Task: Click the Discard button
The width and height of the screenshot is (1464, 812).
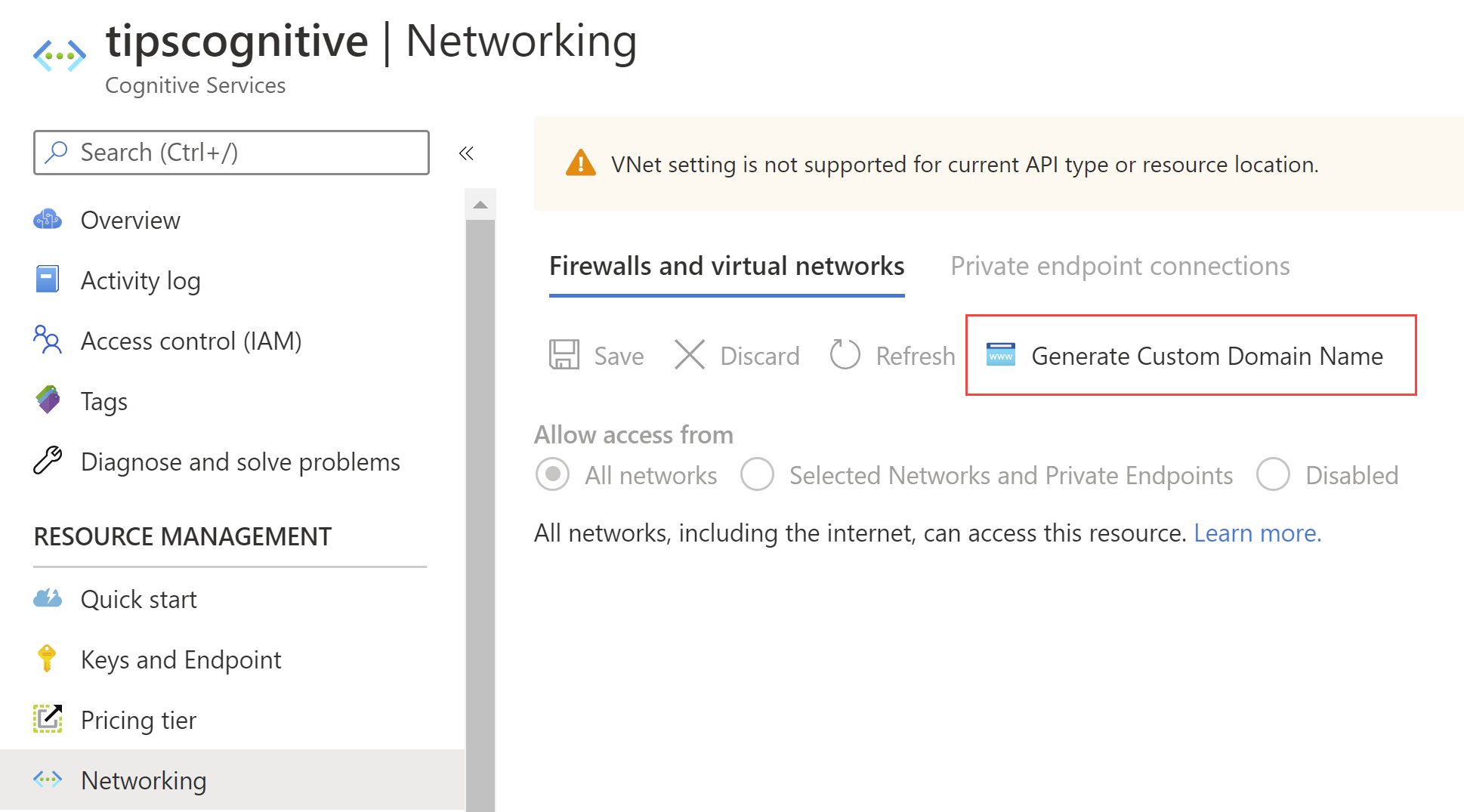Action: pos(737,355)
